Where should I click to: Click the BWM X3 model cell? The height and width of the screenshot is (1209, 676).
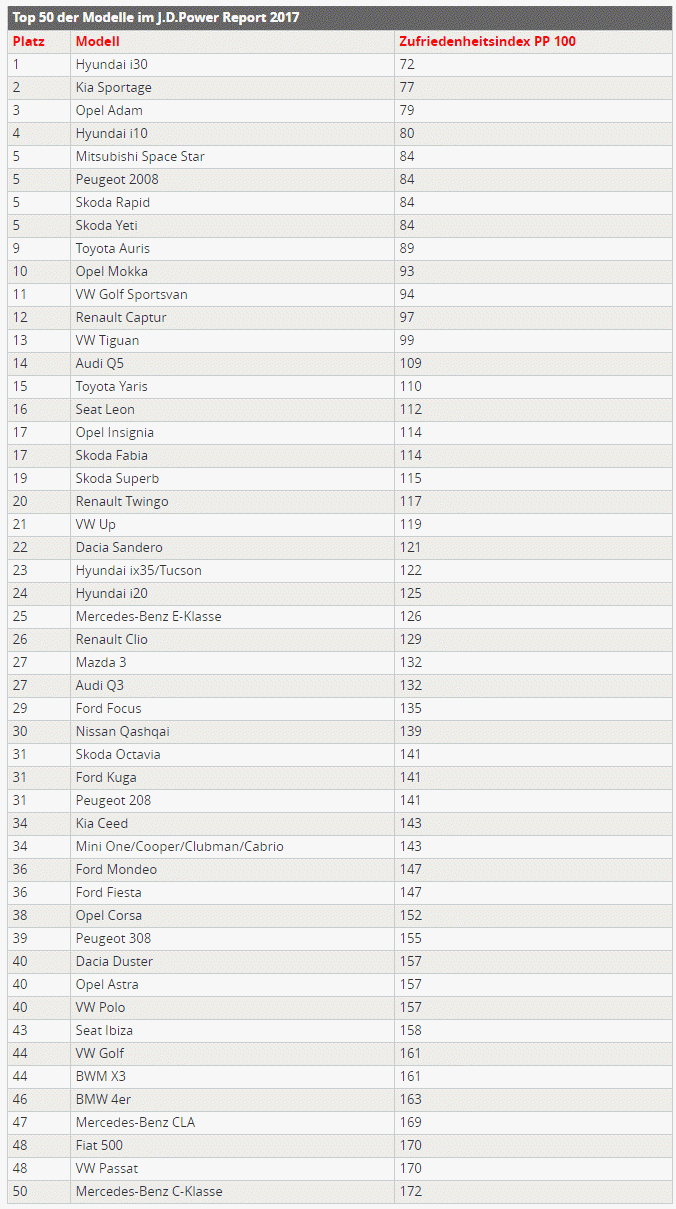click(101, 1076)
